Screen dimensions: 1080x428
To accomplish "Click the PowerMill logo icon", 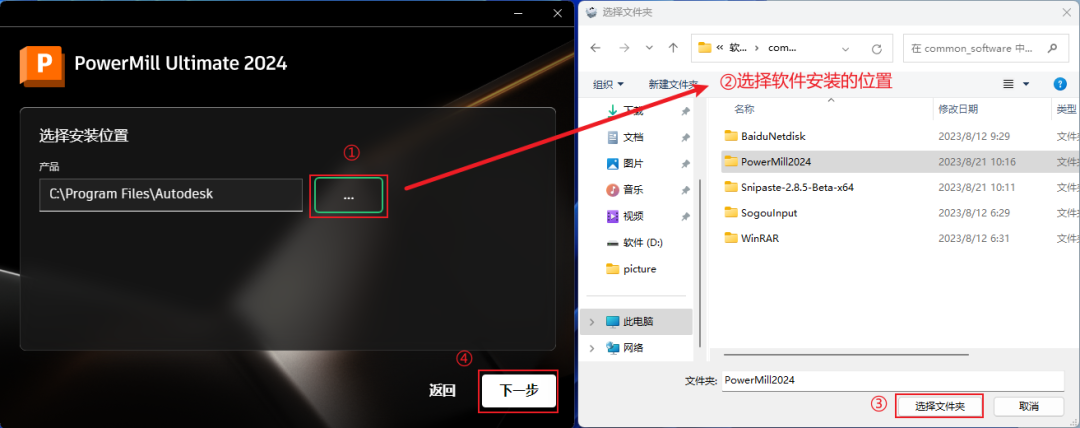I will click(x=42, y=65).
